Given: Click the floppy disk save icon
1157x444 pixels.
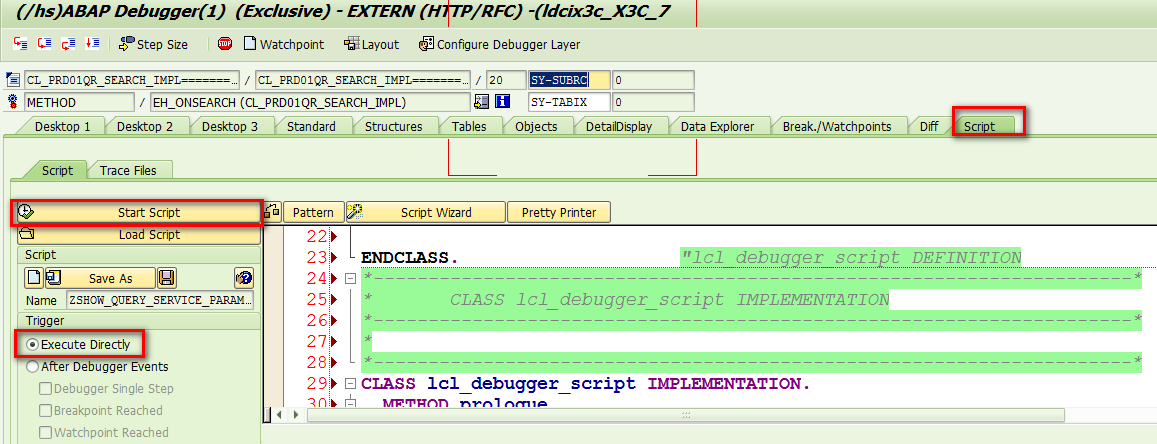Looking at the screenshot, I should point(167,278).
